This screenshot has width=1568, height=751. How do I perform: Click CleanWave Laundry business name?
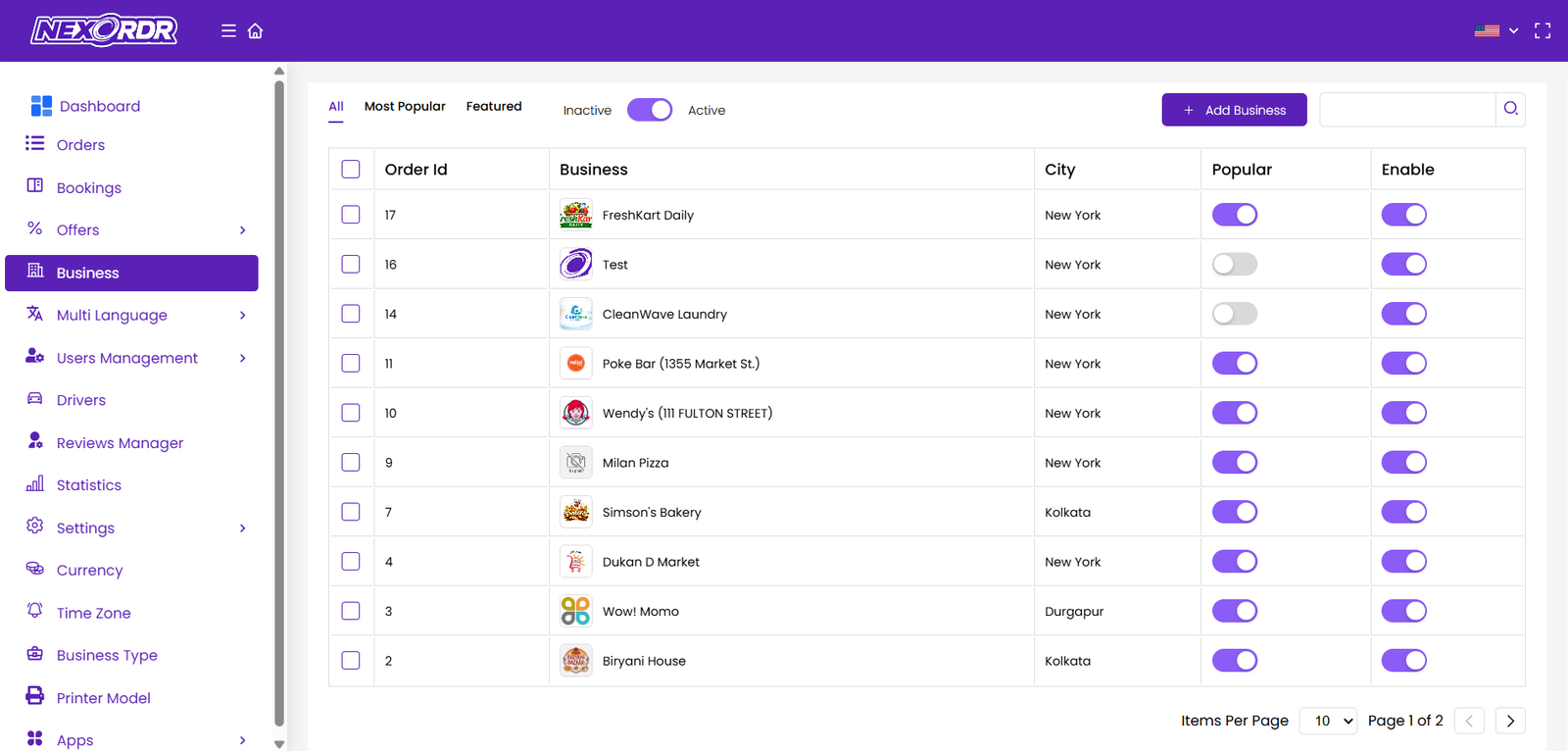[x=664, y=314]
